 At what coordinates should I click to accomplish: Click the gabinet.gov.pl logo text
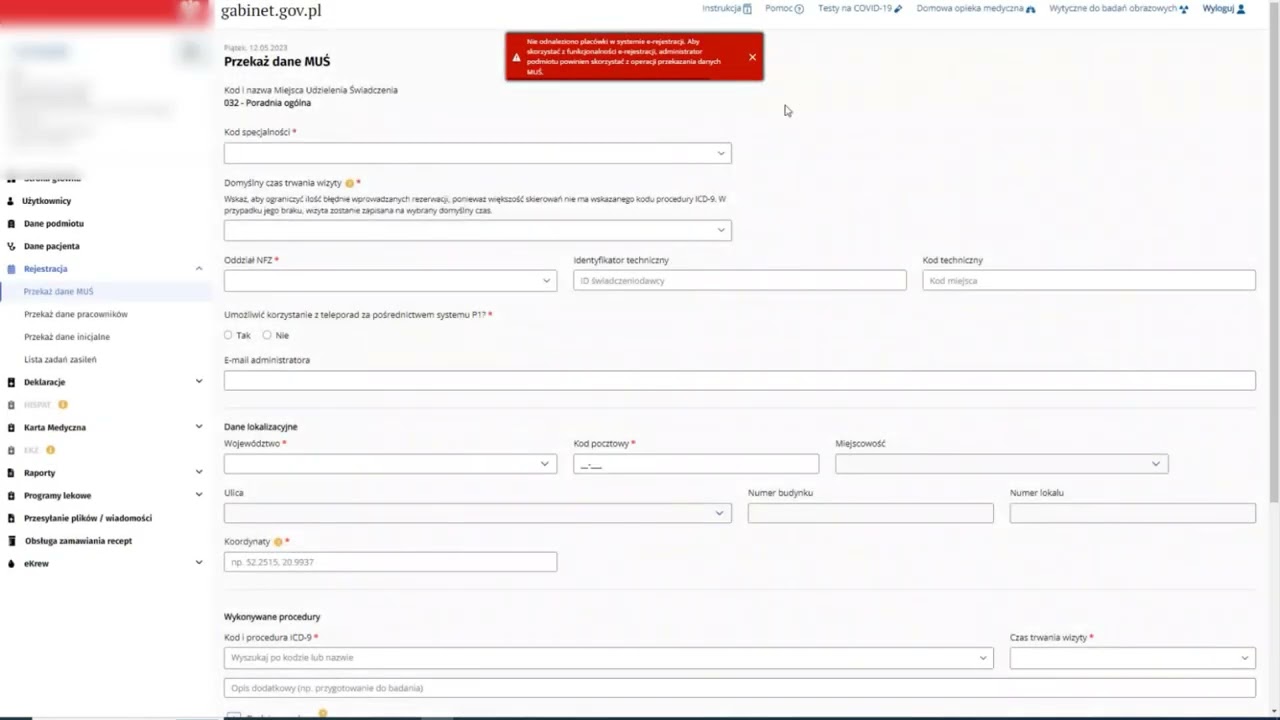[x=271, y=11]
